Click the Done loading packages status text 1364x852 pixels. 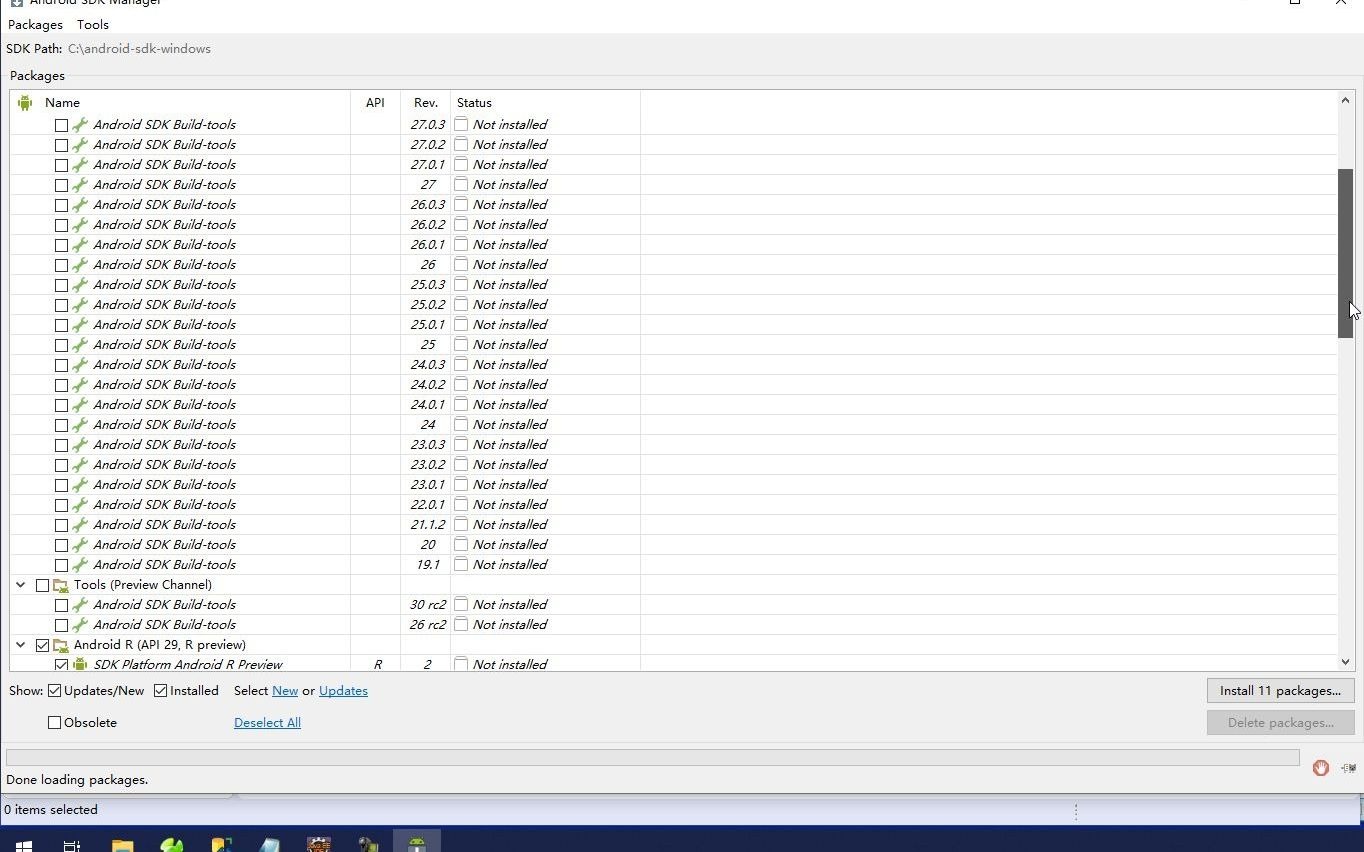pos(77,780)
